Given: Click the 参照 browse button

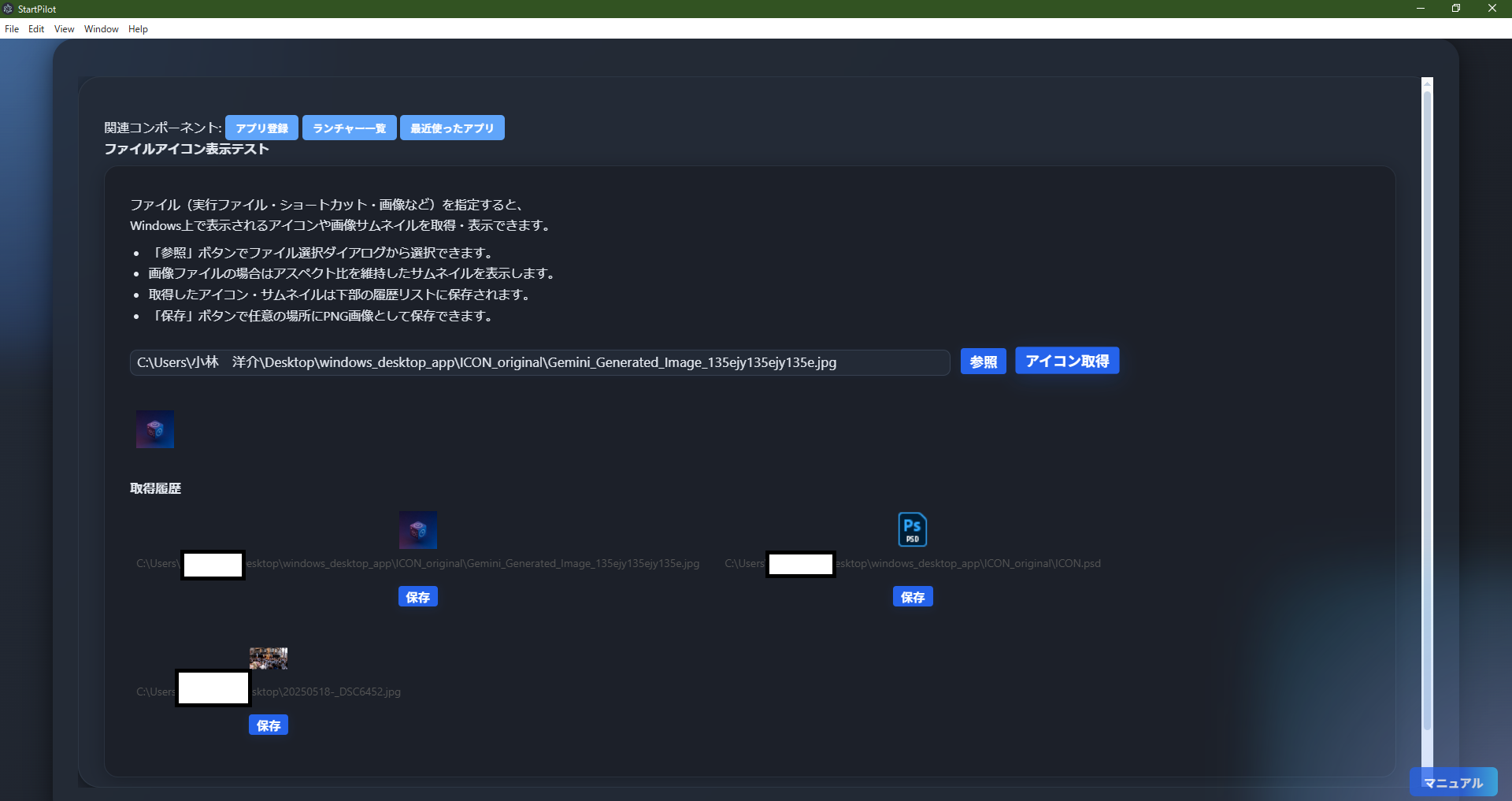Looking at the screenshot, I should tap(983, 361).
